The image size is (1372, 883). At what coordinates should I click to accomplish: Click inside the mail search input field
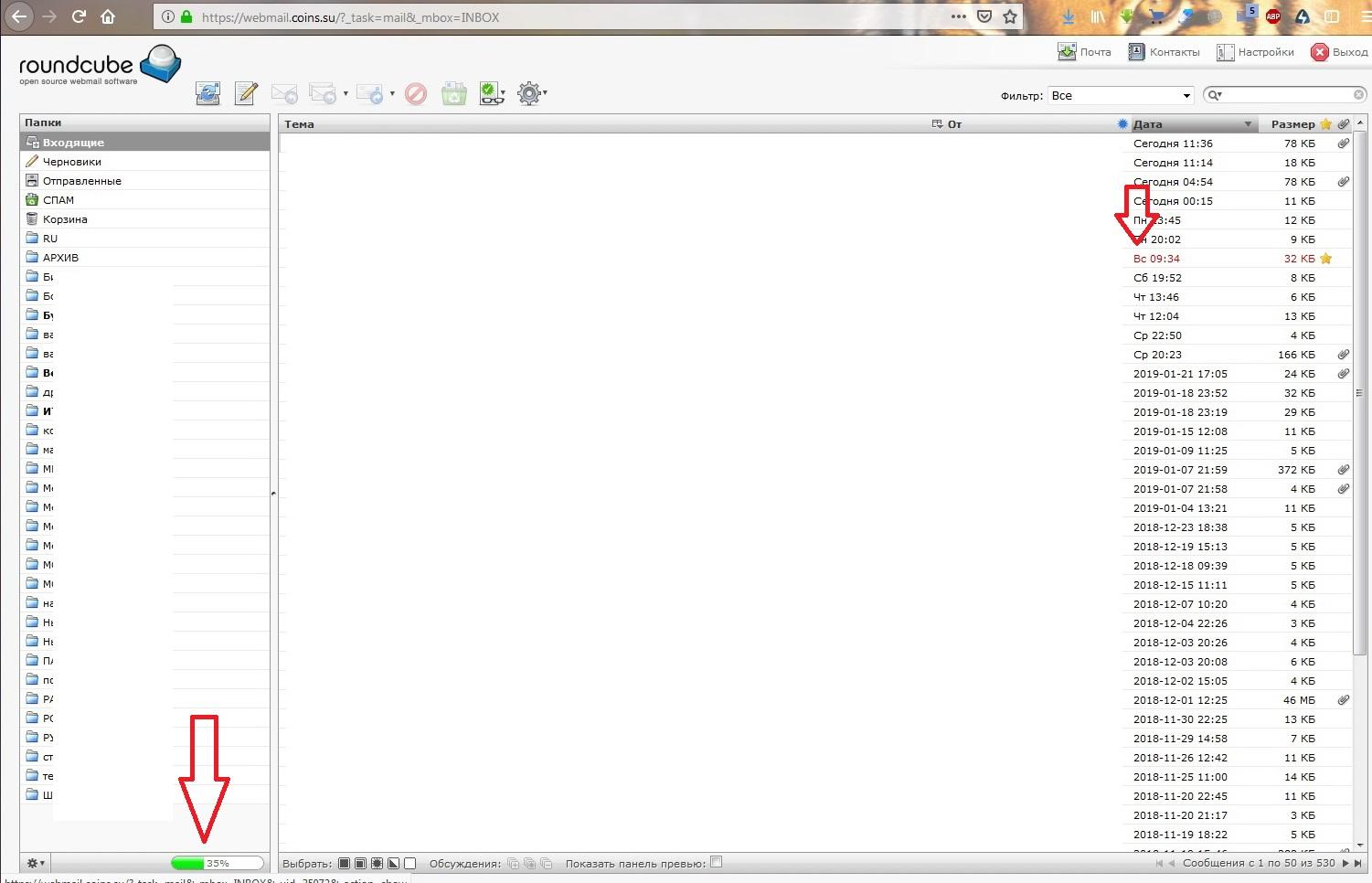pos(1287,95)
